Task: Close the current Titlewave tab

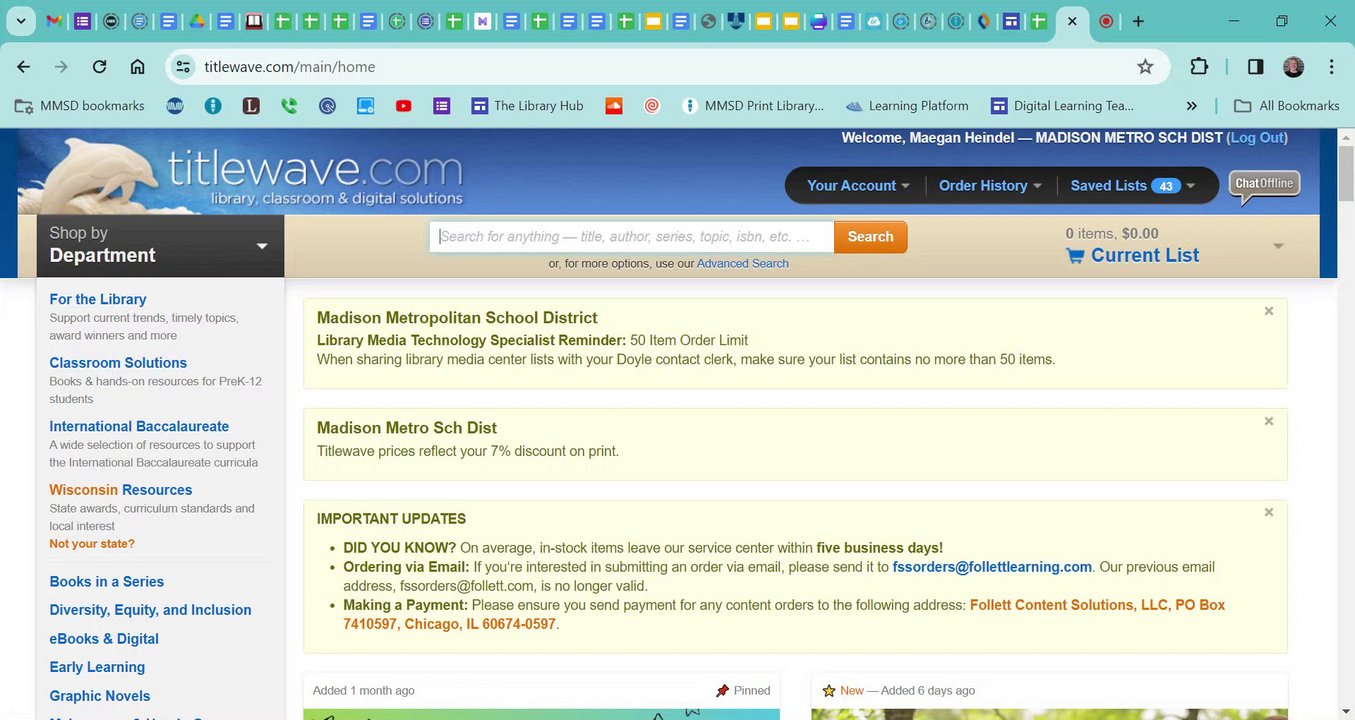Action: click(x=1072, y=21)
